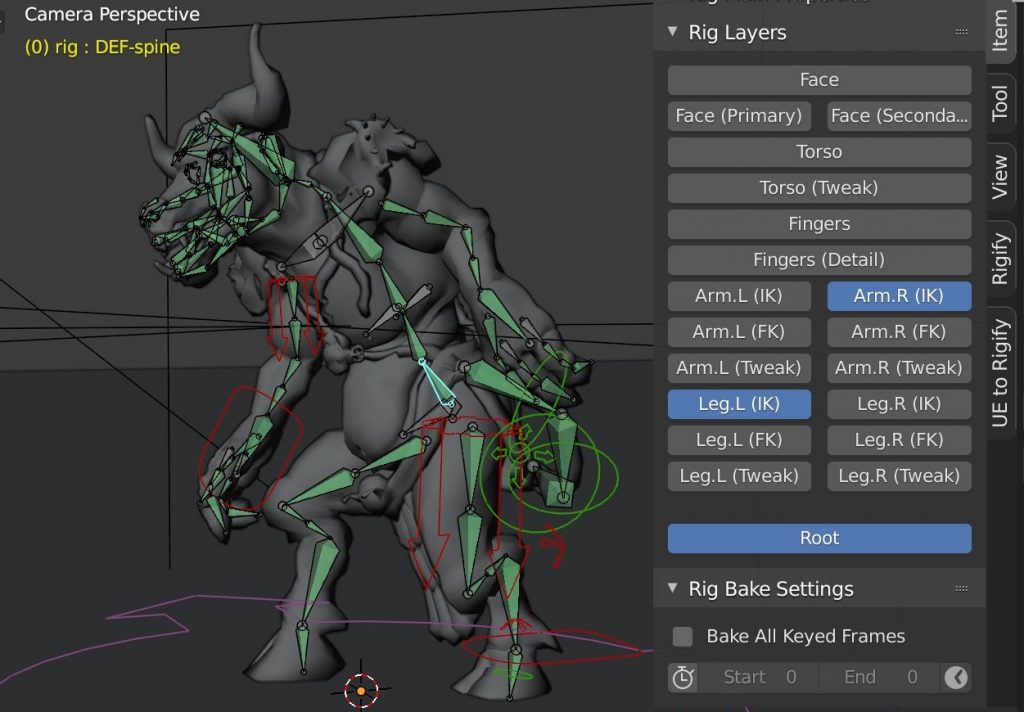Click the clock icon beside Start field
Screen dimensions: 1024x712
[x=682, y=677]
